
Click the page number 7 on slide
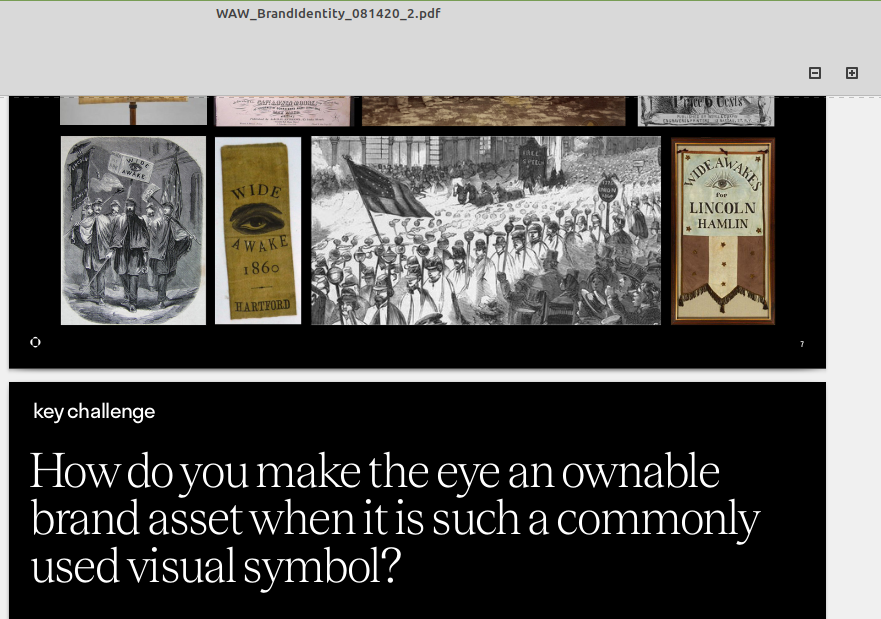tap(802, 344)
